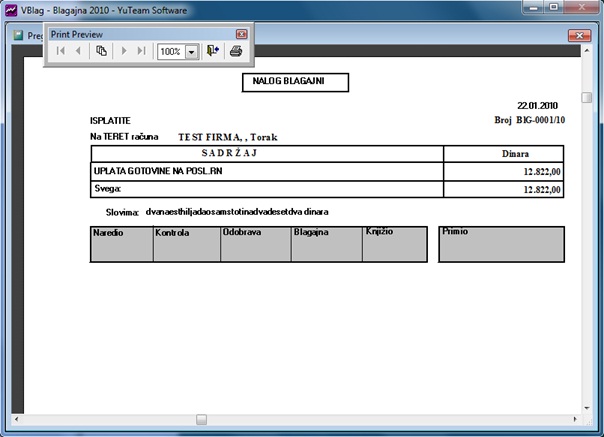Click the preview window icon beside Pregled
The width and height of the screenshot is (604, 437).
[x=18, y=35]
